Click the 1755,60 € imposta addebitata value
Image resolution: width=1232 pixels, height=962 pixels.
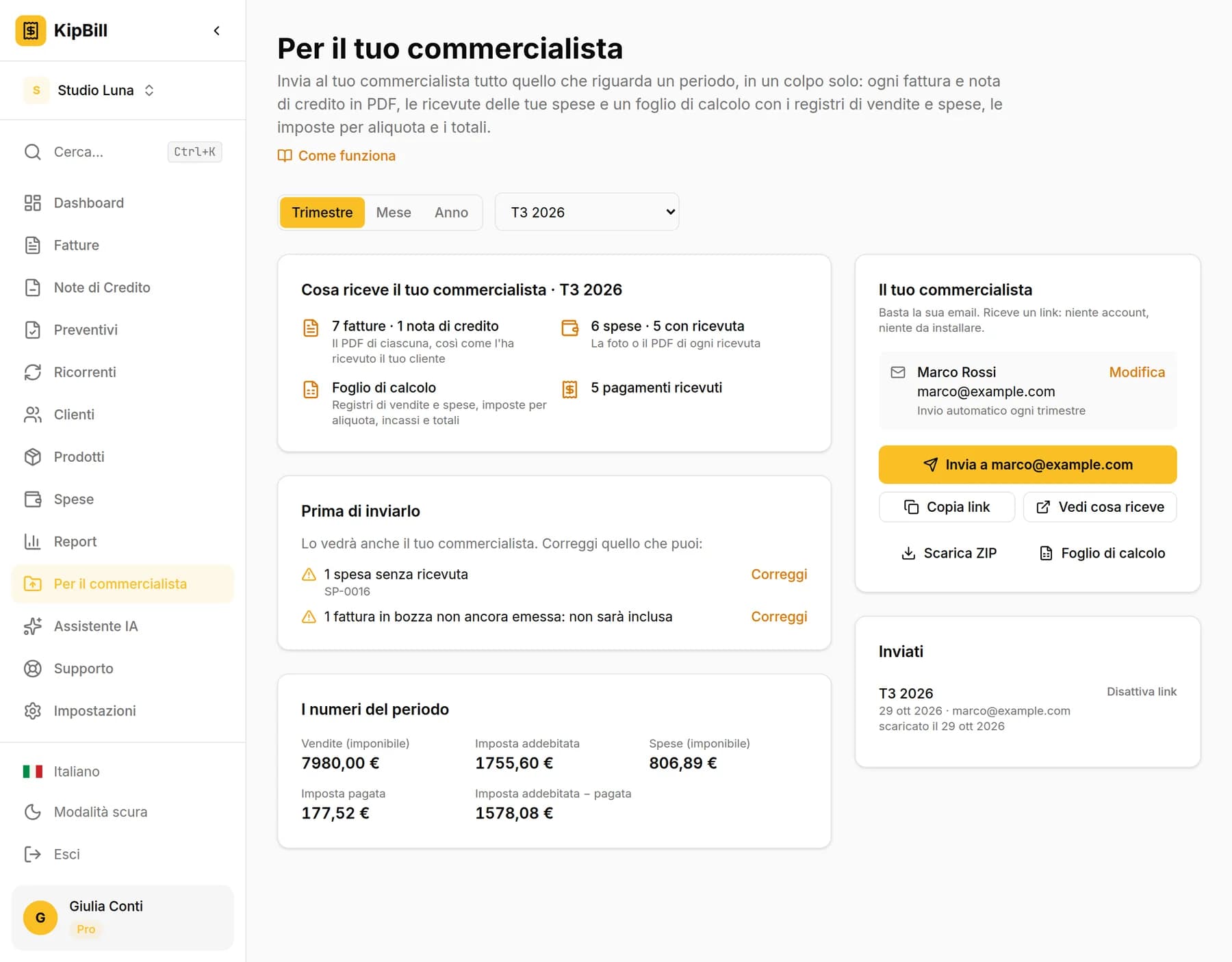point(514,764)
